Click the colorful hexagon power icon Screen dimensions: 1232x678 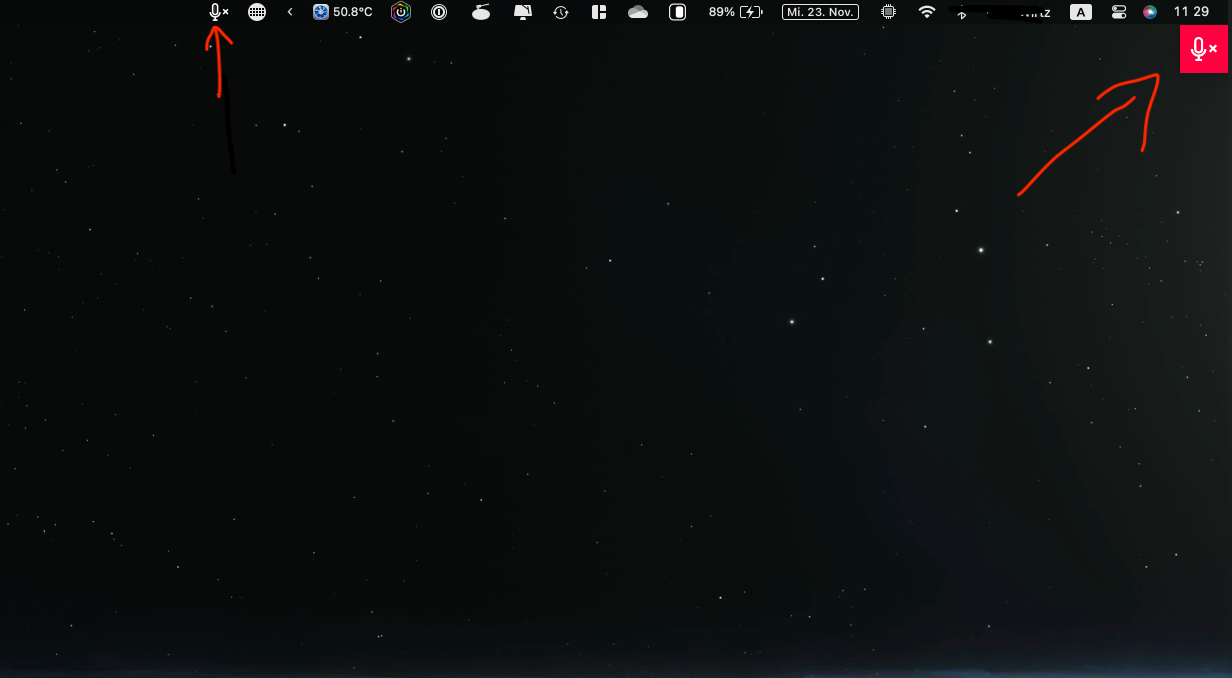pyautogui.click(x=401, y=12)
